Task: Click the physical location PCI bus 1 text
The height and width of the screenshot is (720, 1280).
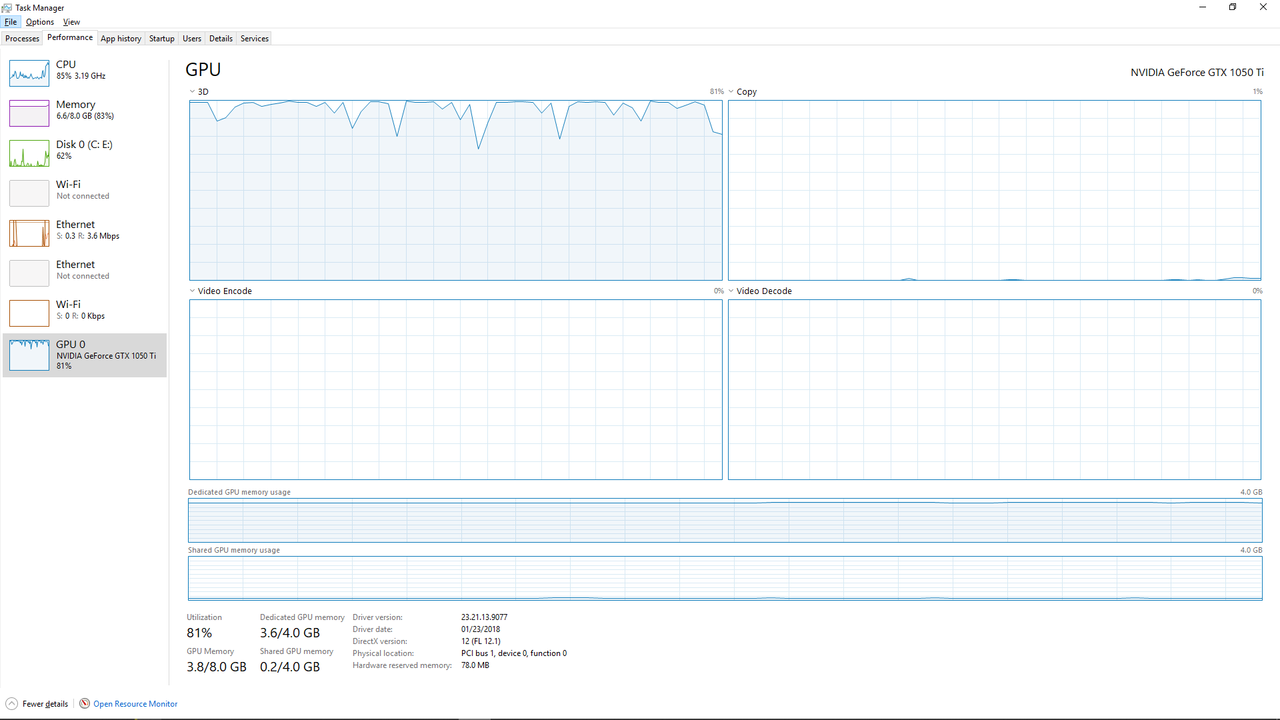Action: coord(514,654)
